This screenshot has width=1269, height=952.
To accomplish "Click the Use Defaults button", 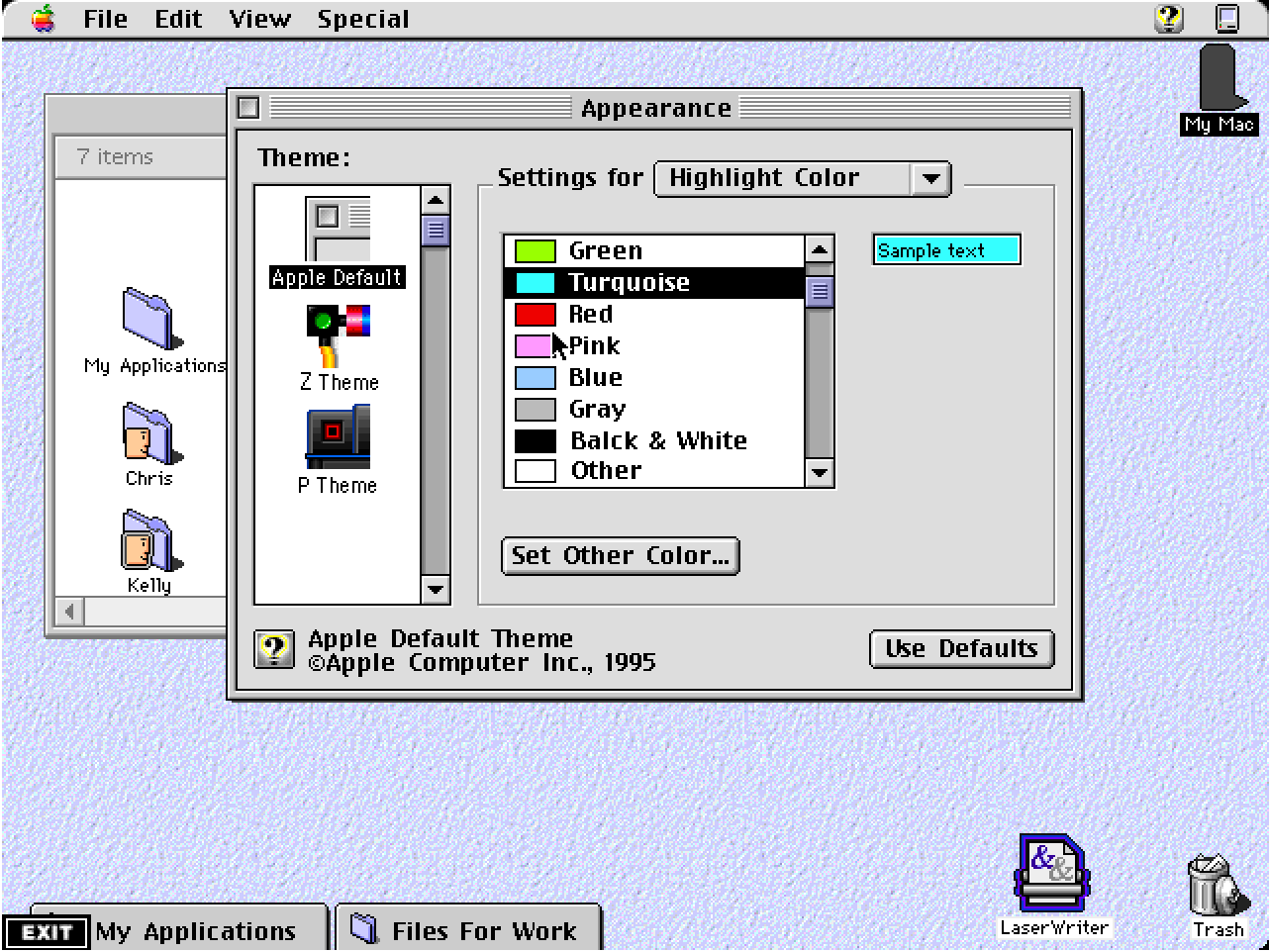I will tap(960, 649).
